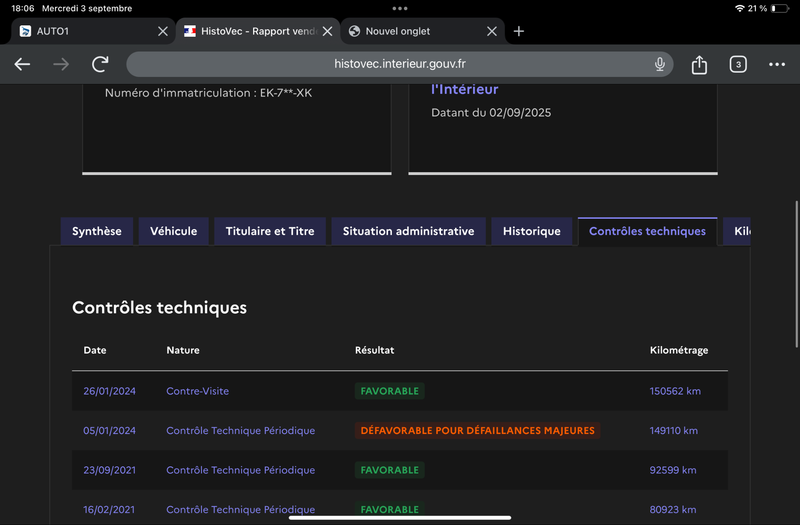Tap the Wi-Fi status icon
Viewport: 800px width, 525px height.
pos(739,8)
